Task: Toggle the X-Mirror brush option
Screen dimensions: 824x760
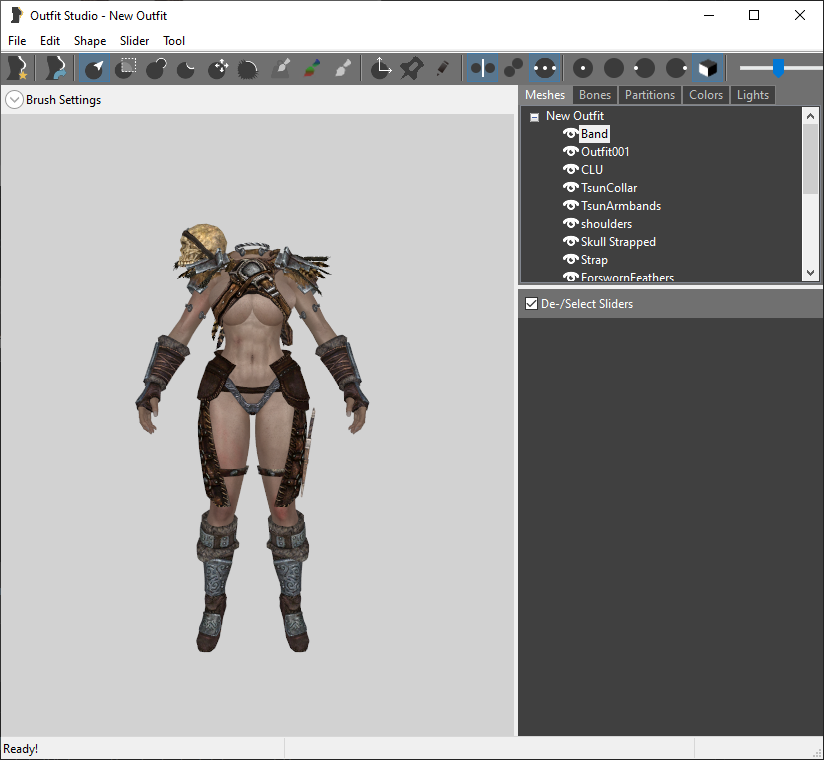Action: tap(482, 68)
